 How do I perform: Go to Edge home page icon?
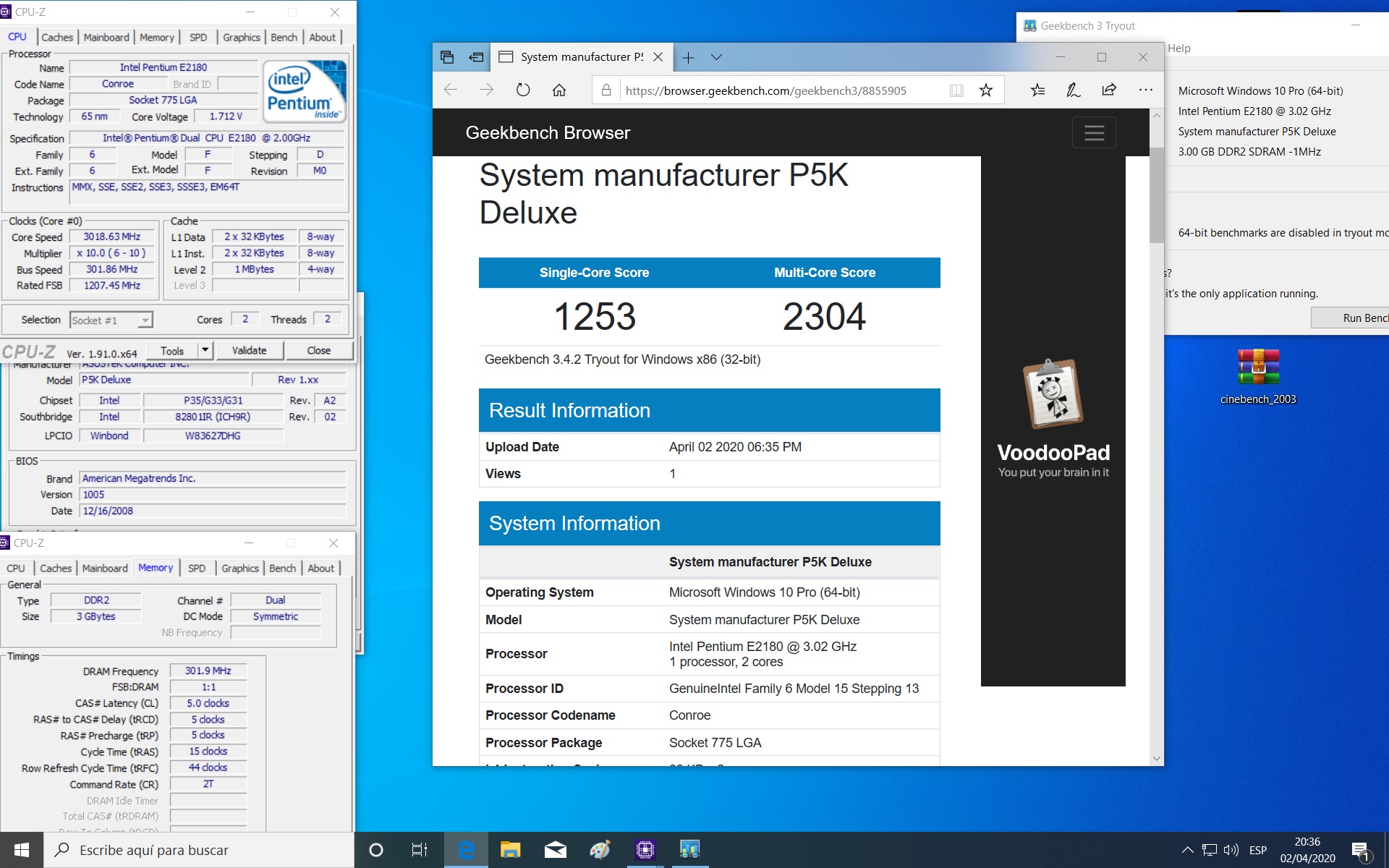559,90
